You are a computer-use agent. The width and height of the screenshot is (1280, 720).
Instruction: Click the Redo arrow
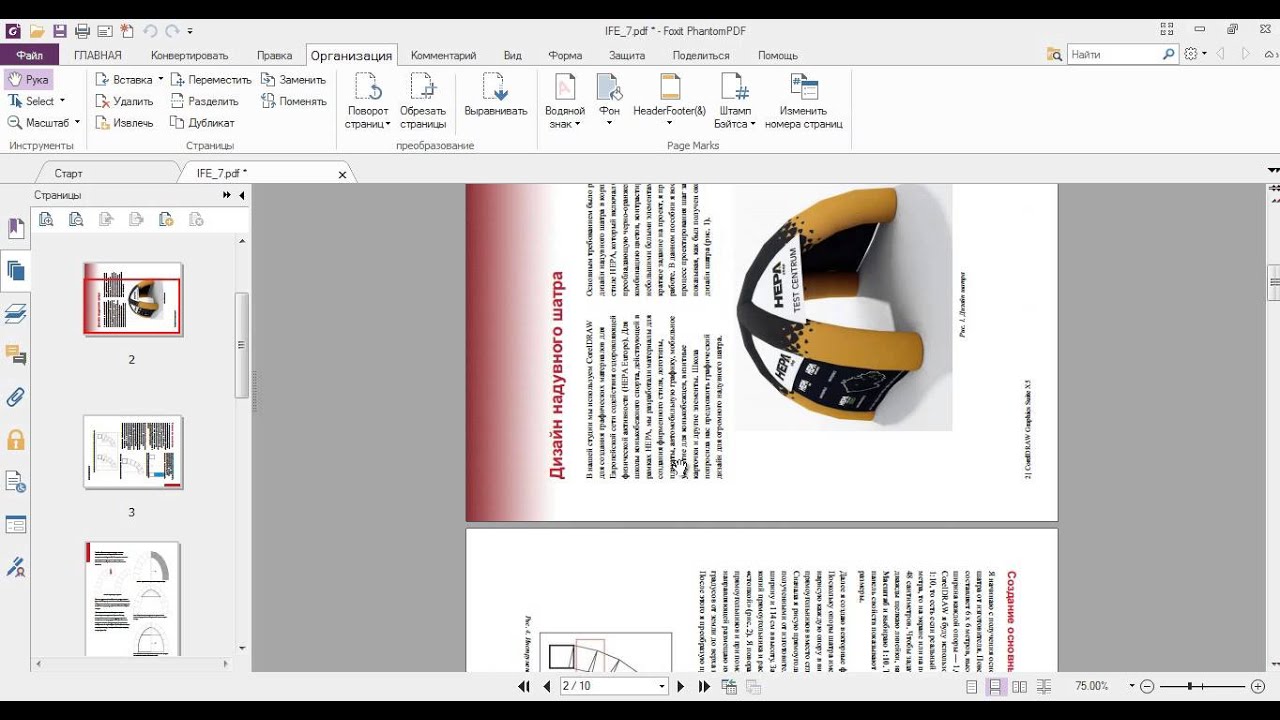click(x=172, y=31)
